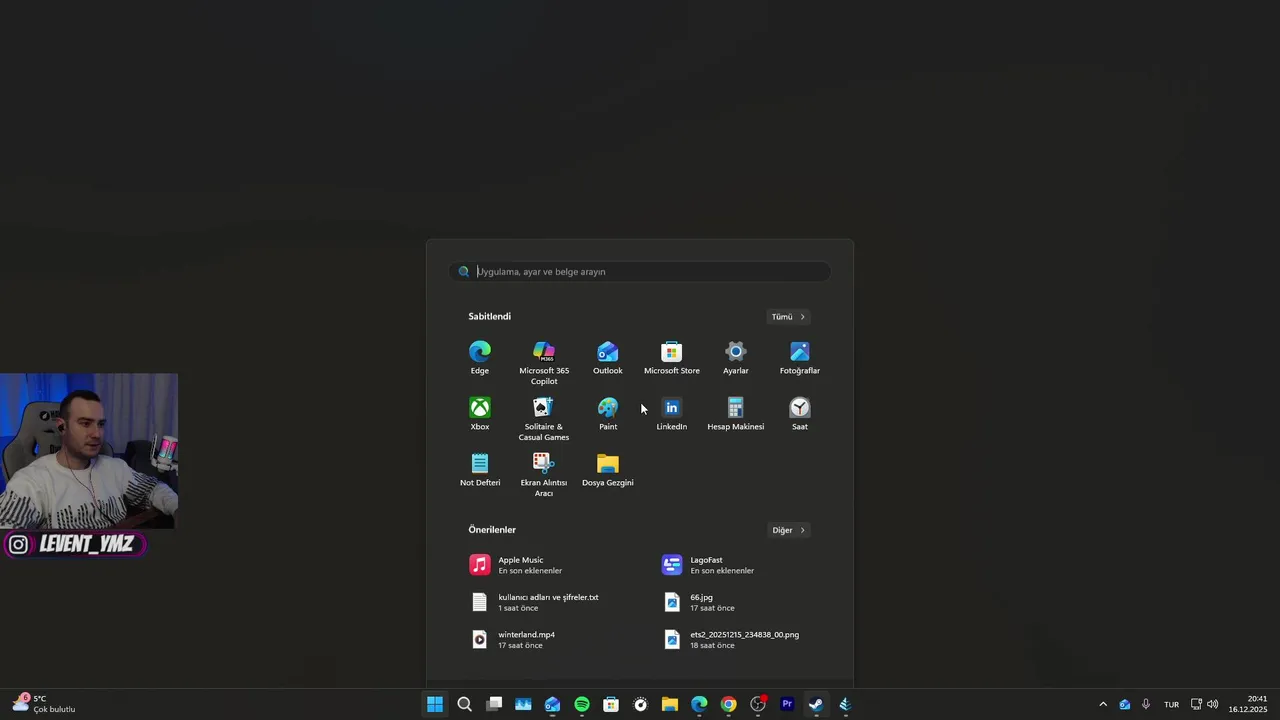
Task: Click the microphone tray icon
Action: pyautogui.click(x=1146, y=704)
